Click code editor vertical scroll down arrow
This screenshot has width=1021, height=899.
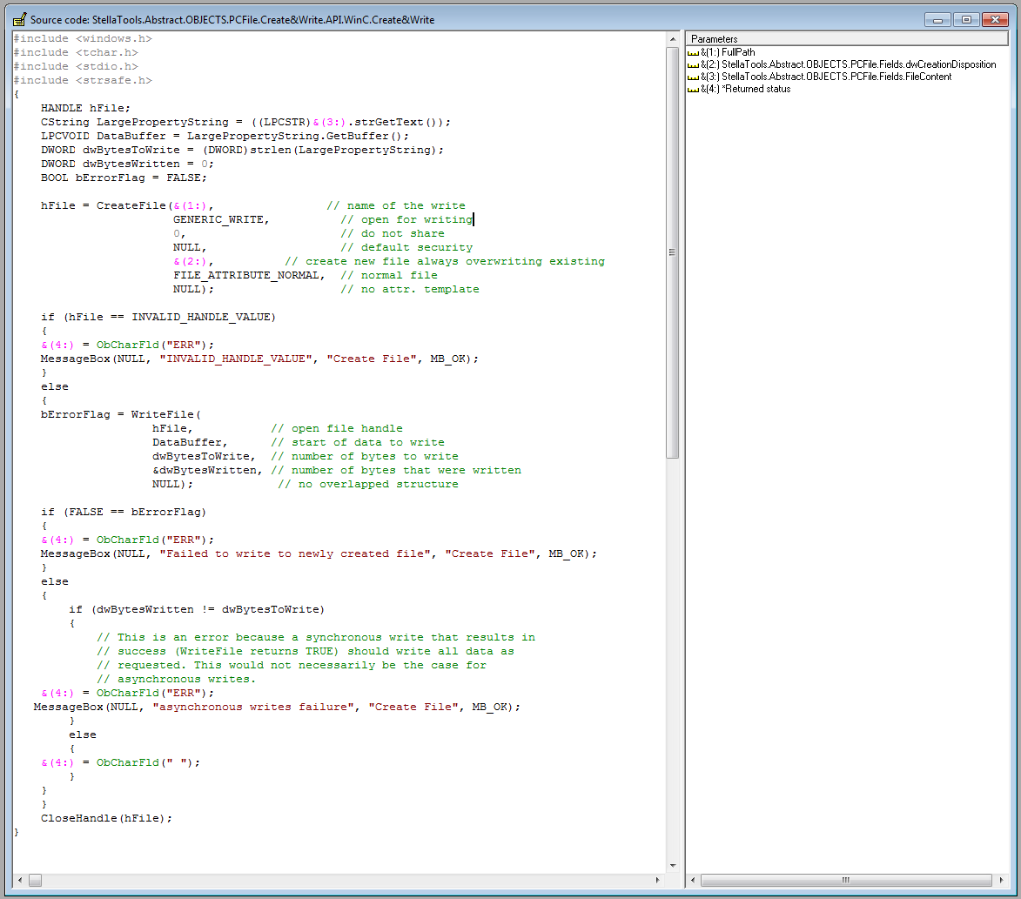tap(673, 866)
